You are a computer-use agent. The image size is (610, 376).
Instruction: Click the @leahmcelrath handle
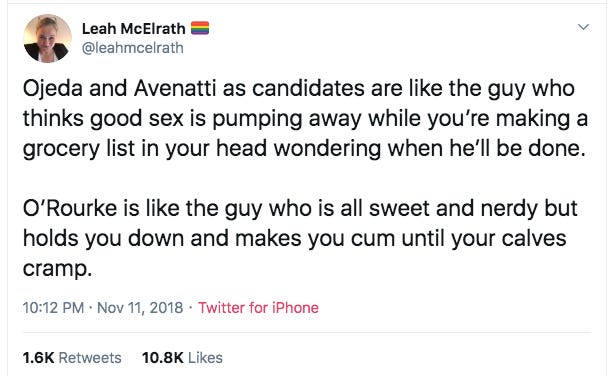(x=133, y=48)
